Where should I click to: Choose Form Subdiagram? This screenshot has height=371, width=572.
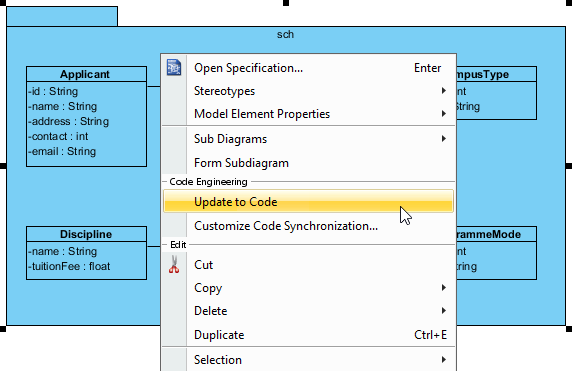coord(308,163)
